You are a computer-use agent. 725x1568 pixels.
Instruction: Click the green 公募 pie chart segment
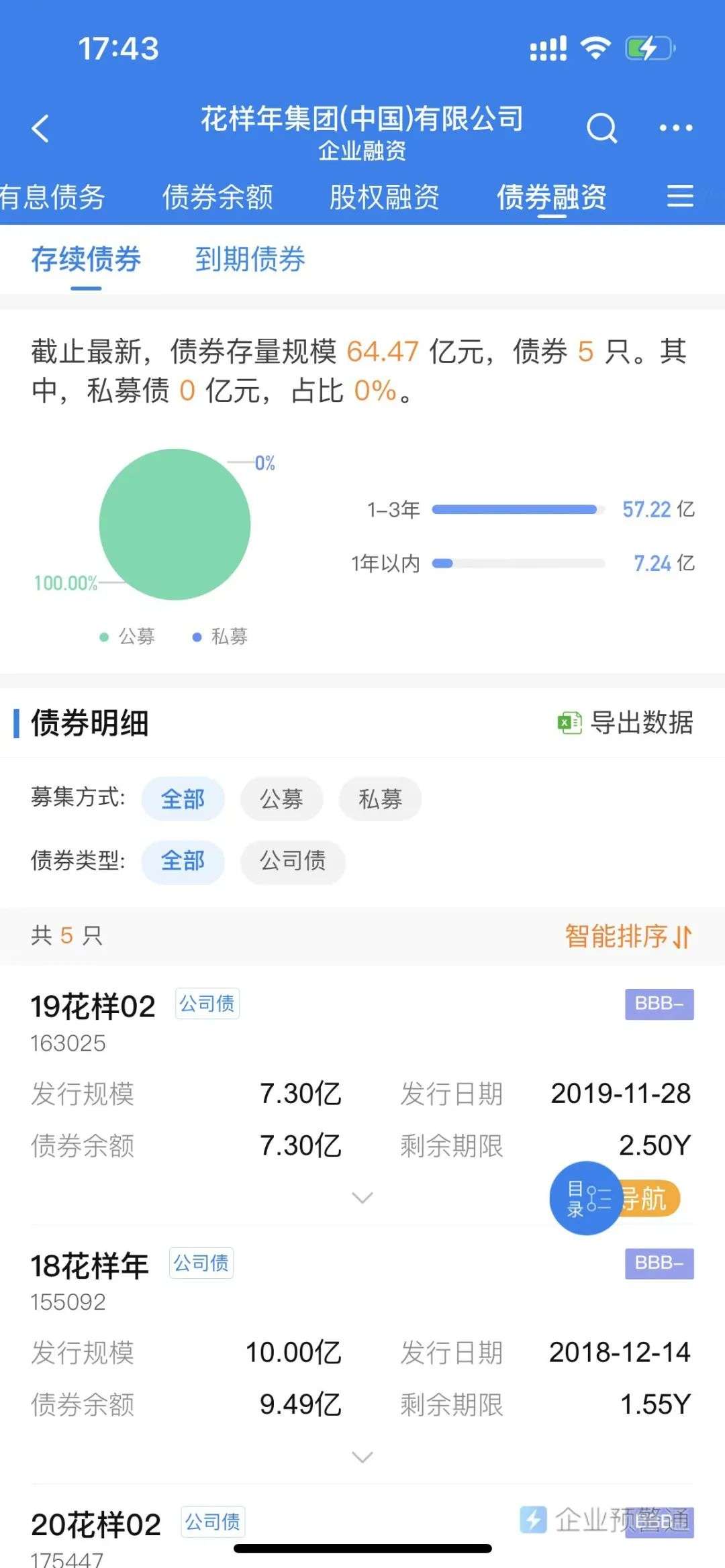(x=175, y=524)
